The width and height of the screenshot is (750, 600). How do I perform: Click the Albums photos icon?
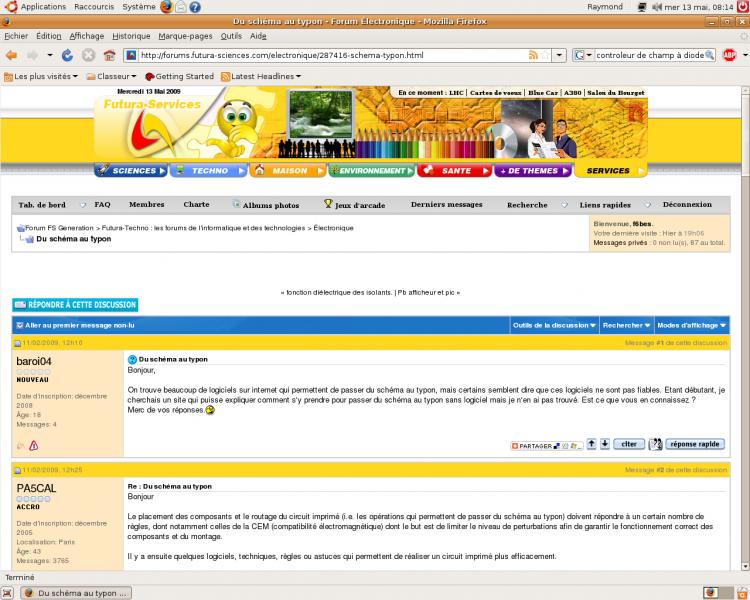236,204
